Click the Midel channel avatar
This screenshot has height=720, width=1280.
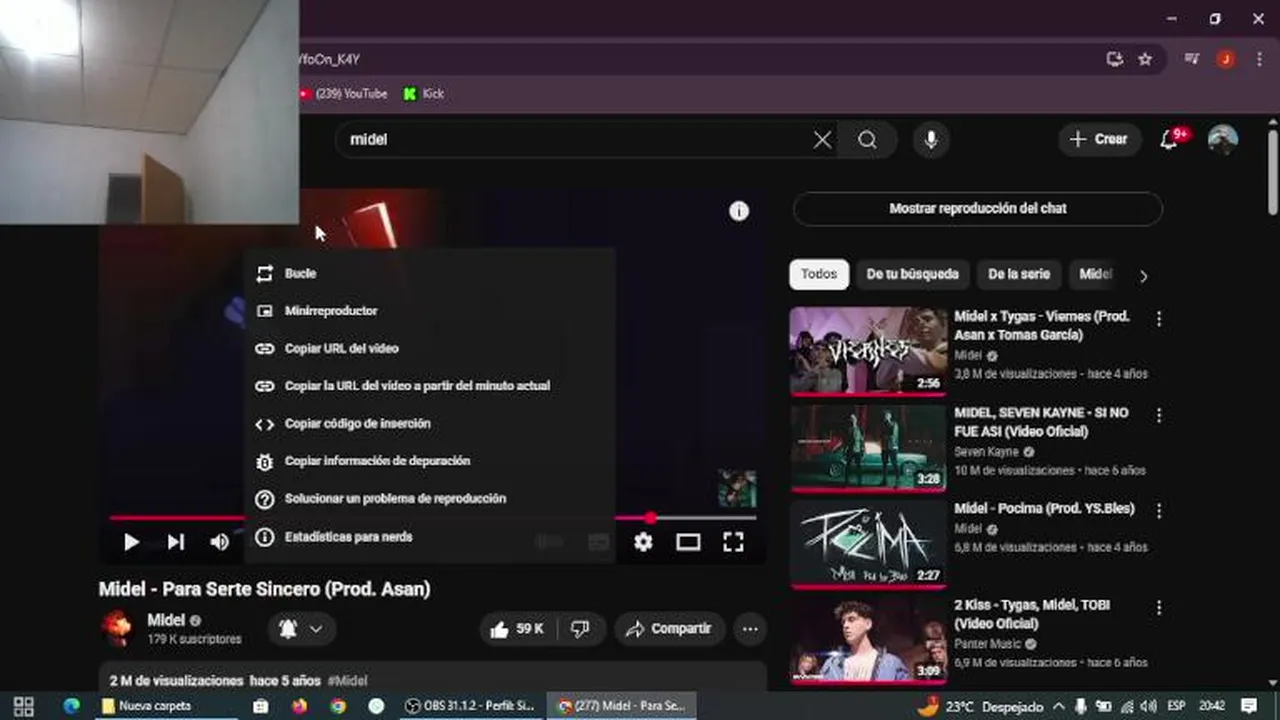[117, 629]
